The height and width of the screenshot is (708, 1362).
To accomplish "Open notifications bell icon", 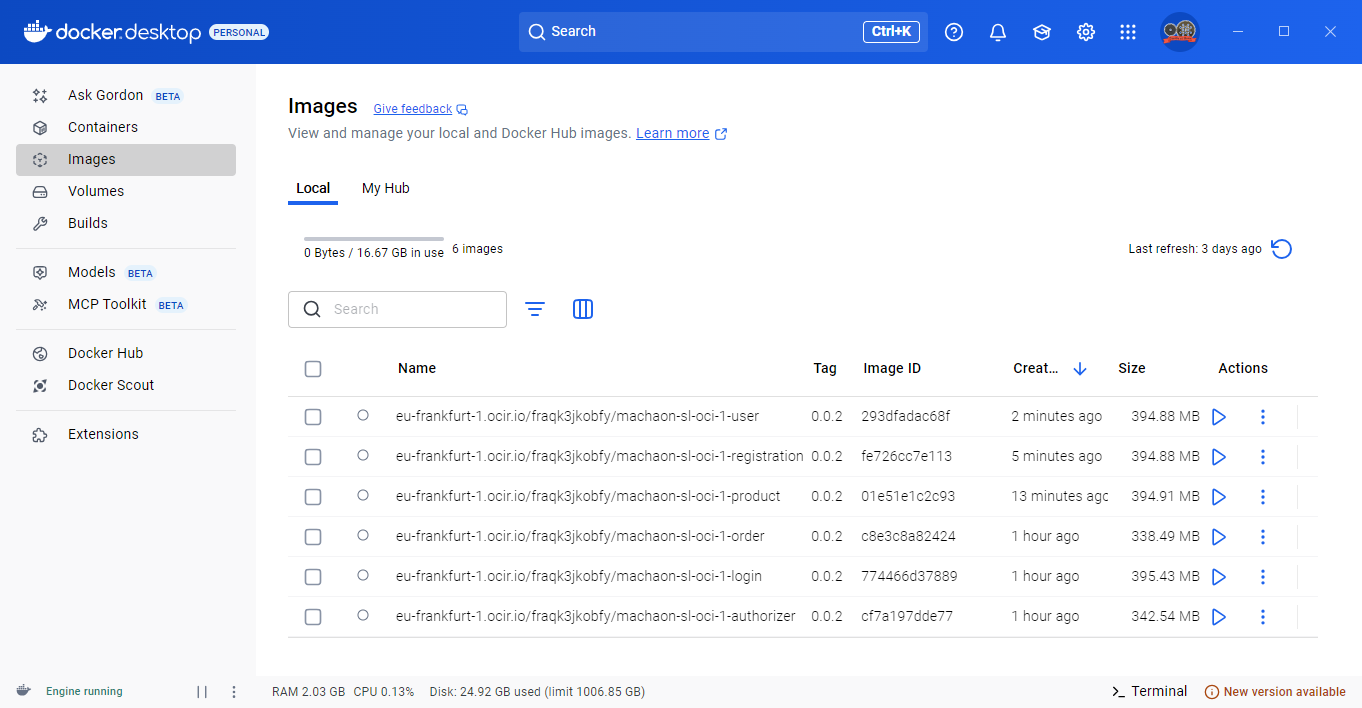I will pos(997,32).
